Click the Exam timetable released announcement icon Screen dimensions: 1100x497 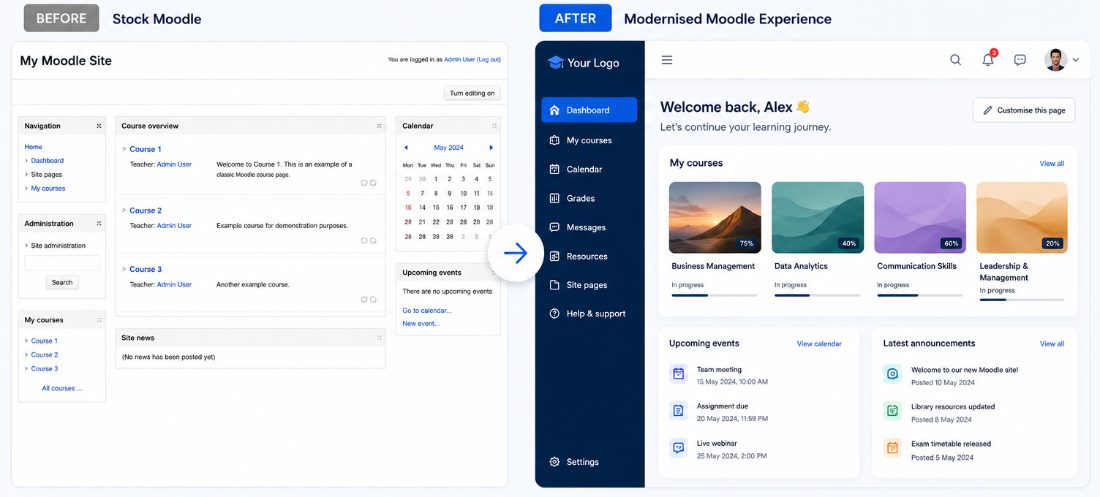click(x=892, y=448)
